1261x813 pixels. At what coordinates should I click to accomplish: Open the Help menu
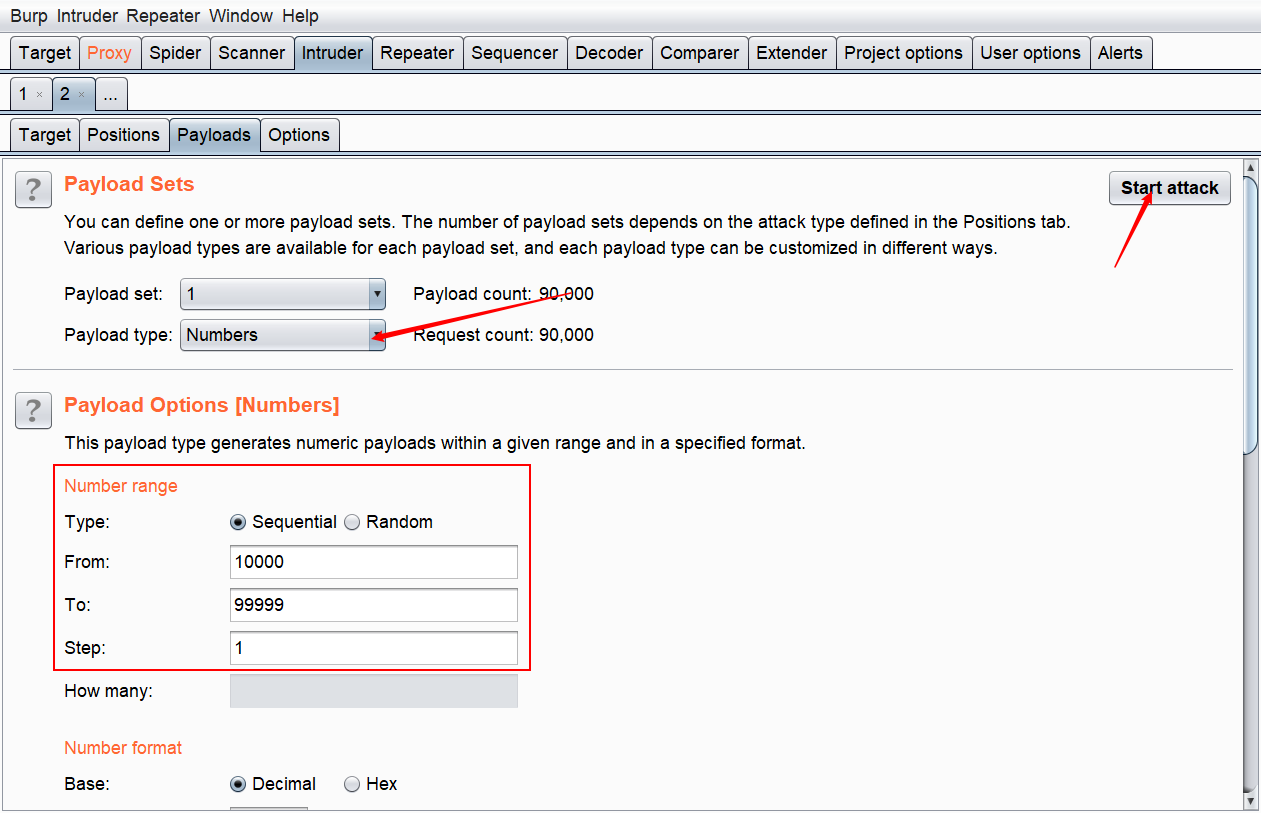[x=300, y=16]
